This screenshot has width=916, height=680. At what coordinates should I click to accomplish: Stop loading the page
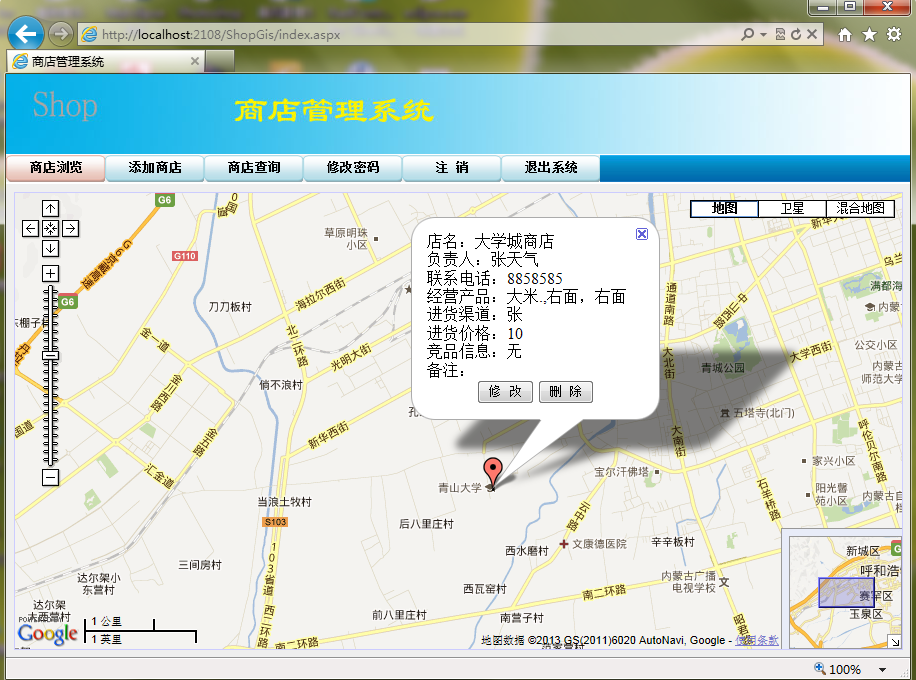coord(812,34)
